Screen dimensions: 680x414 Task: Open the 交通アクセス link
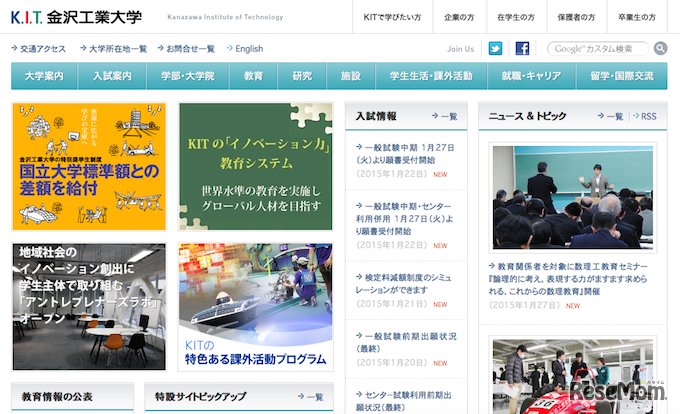[39, 49]
